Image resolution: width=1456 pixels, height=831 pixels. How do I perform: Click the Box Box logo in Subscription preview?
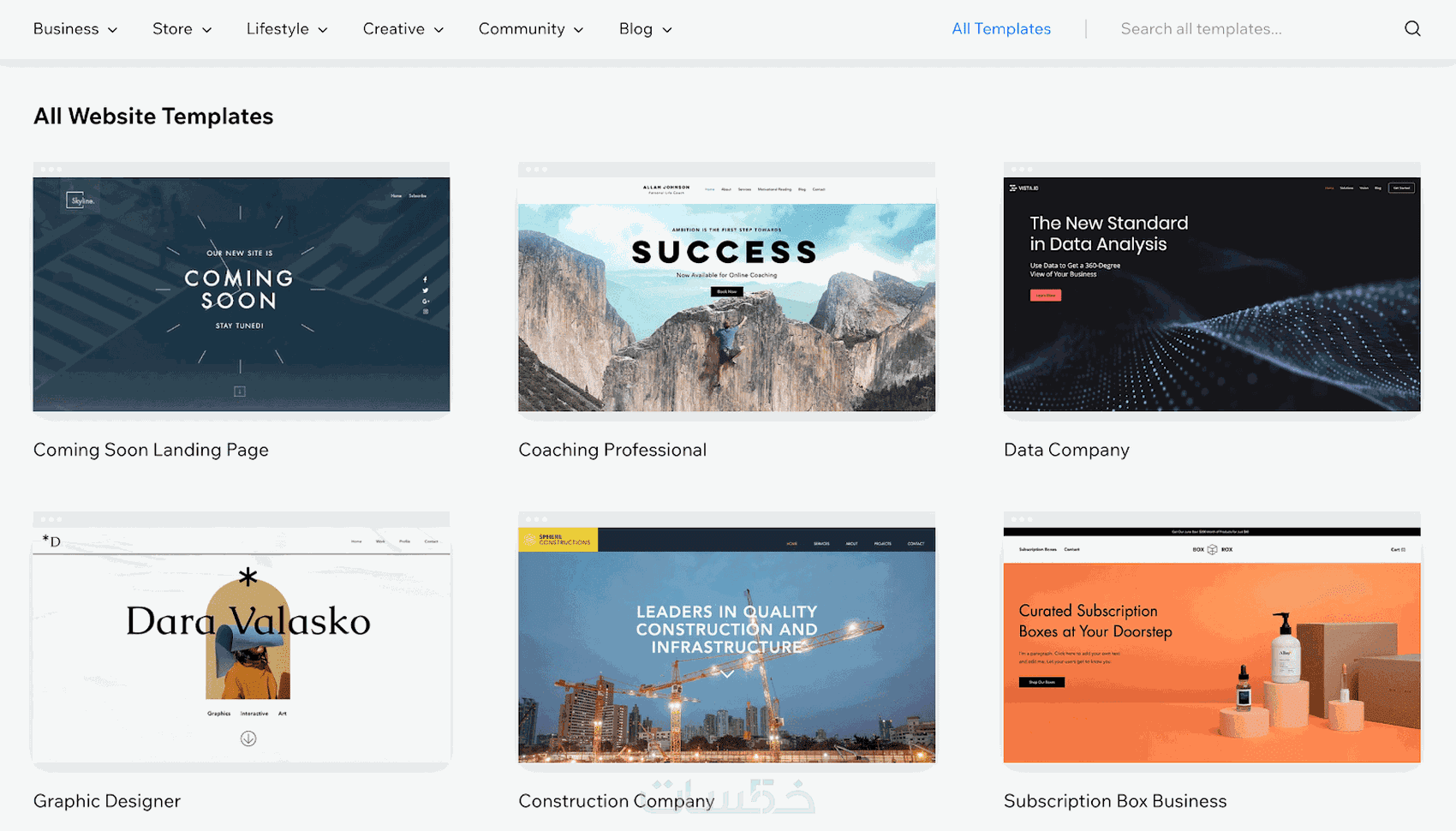[x=1212, y=549]
